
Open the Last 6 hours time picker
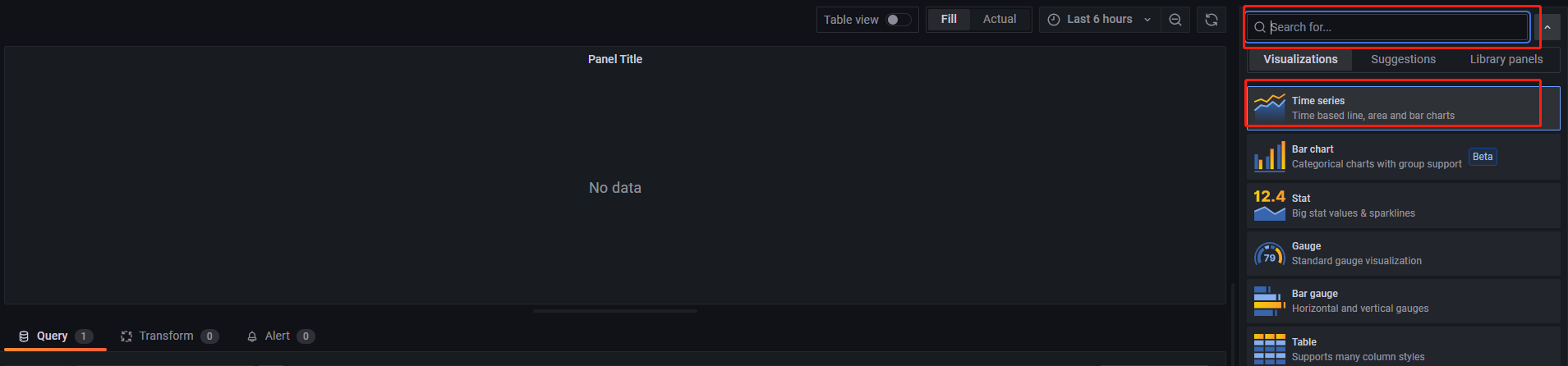coord(1100,19)
